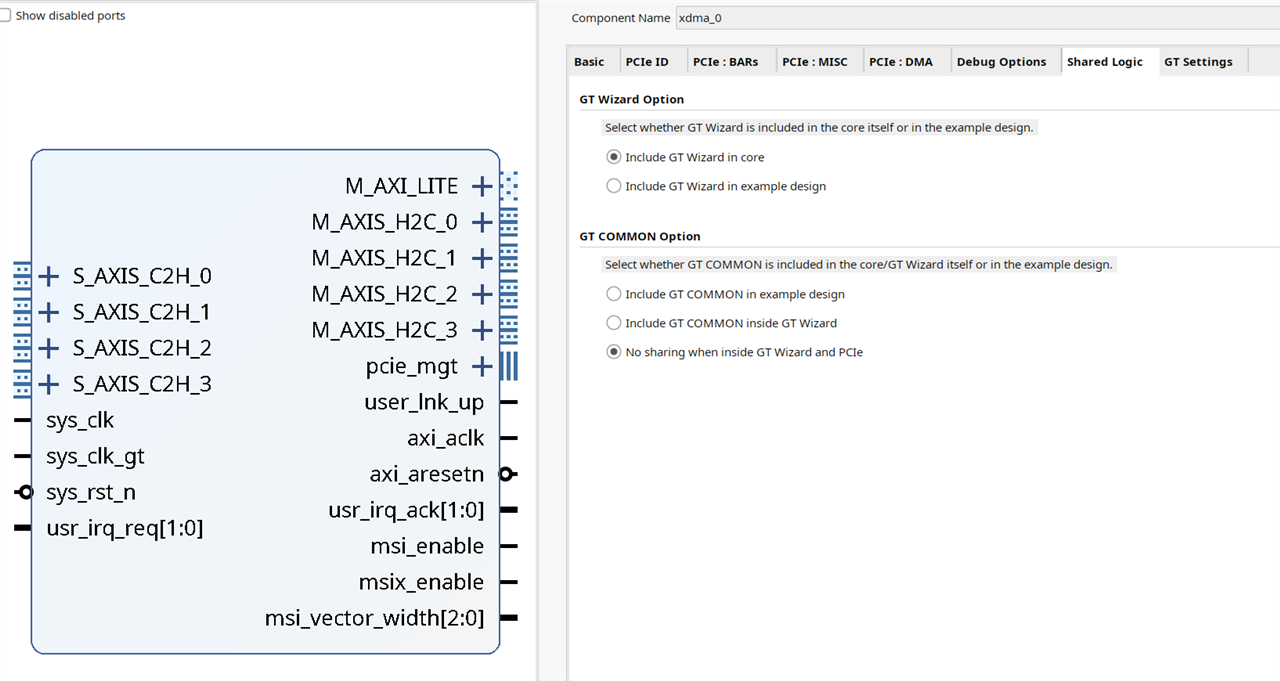Select Include GT Wizard in core
Viewport: 1280px width, 681px height.
click(614, 157)
